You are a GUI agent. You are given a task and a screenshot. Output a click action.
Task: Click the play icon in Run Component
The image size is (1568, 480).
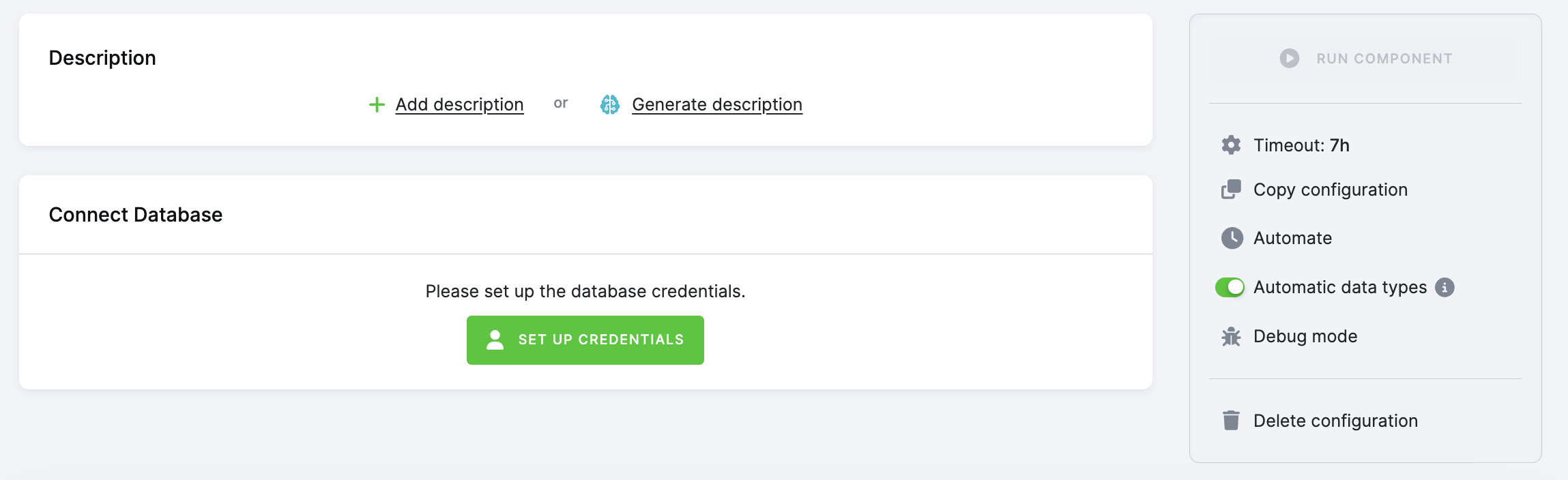point(1289,59)
